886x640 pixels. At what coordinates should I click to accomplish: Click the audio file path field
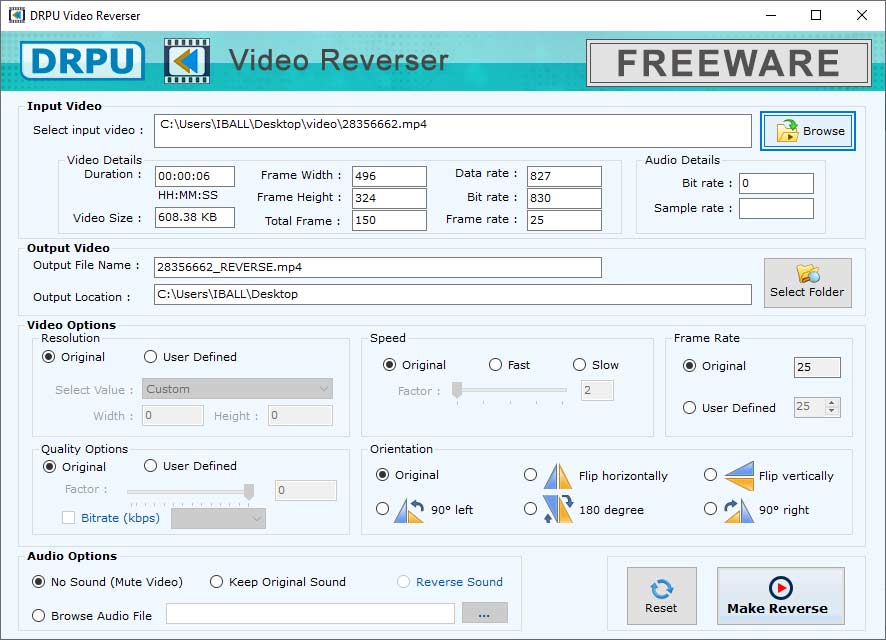[310, 613]
